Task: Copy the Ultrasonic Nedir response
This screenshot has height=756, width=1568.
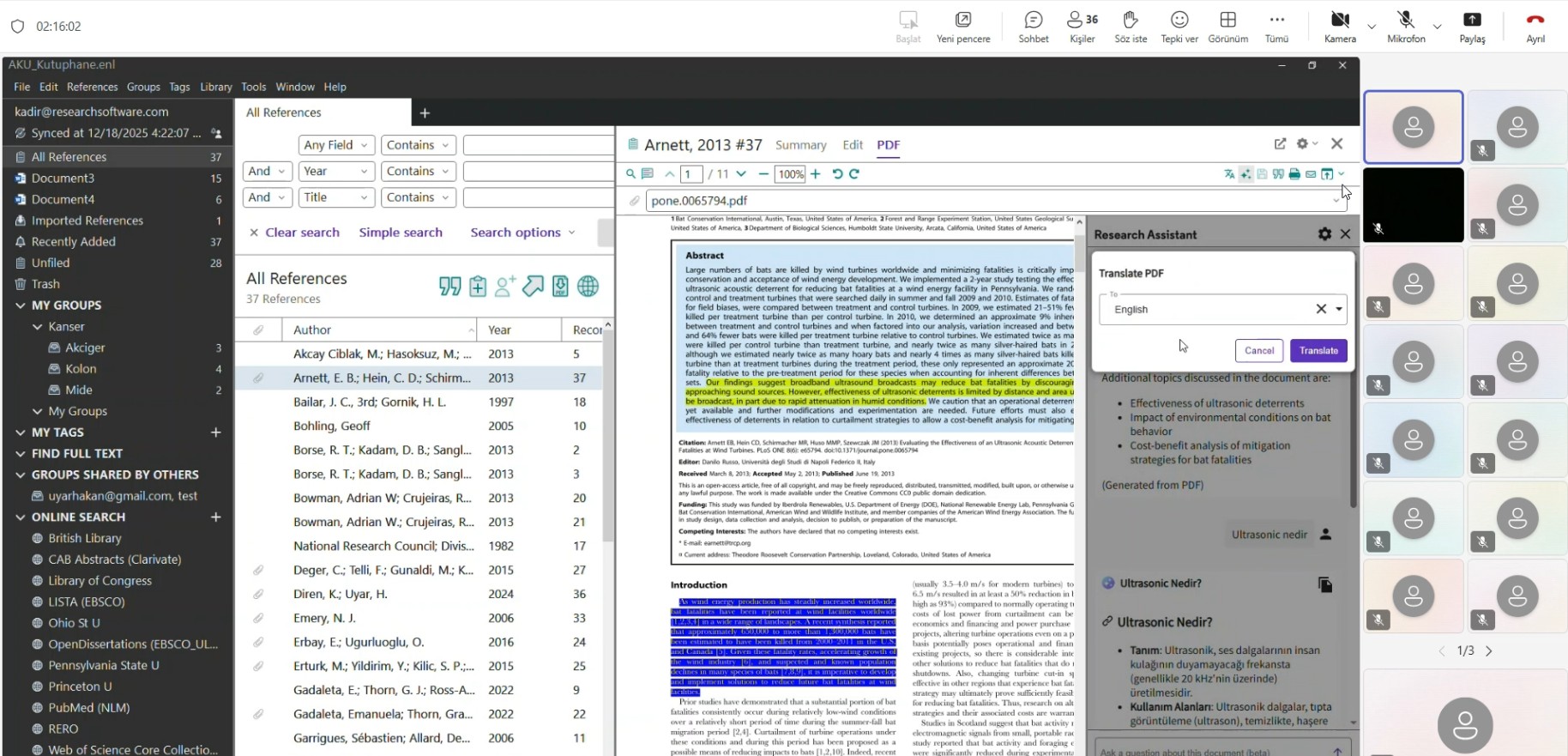Action: point(1324,585)
